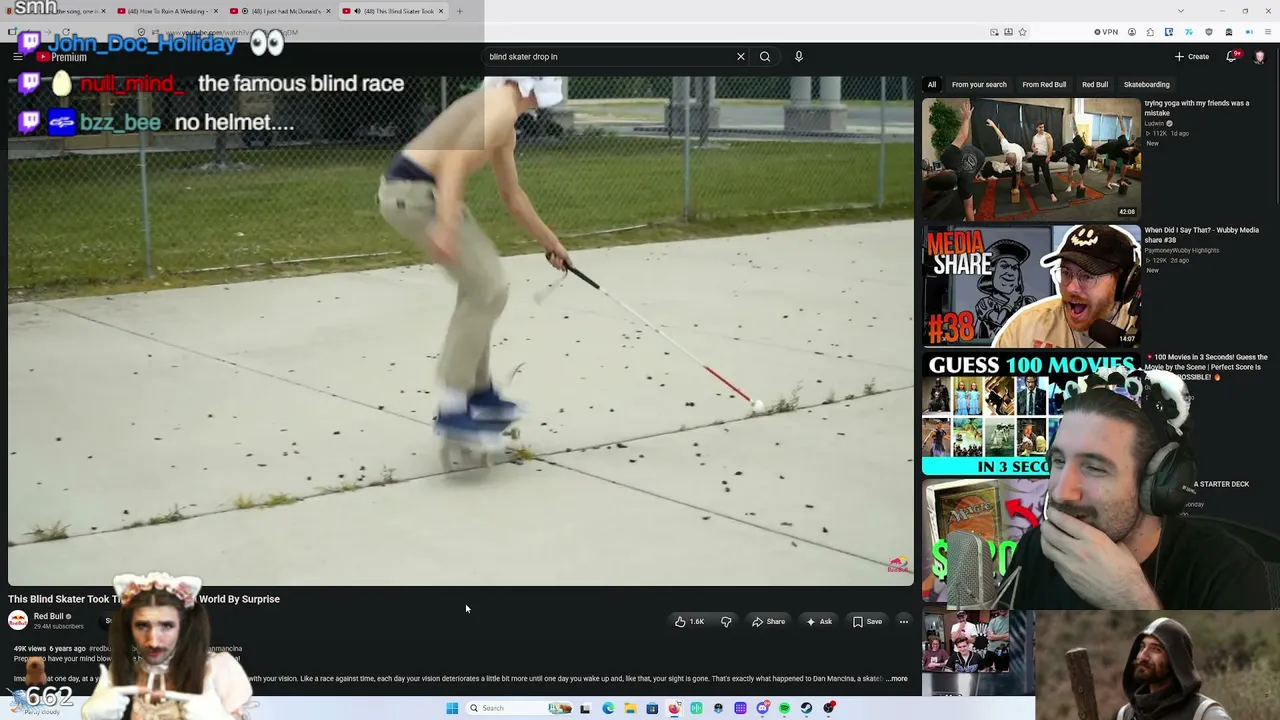Start voice search with the microphone

pos(799,57)
